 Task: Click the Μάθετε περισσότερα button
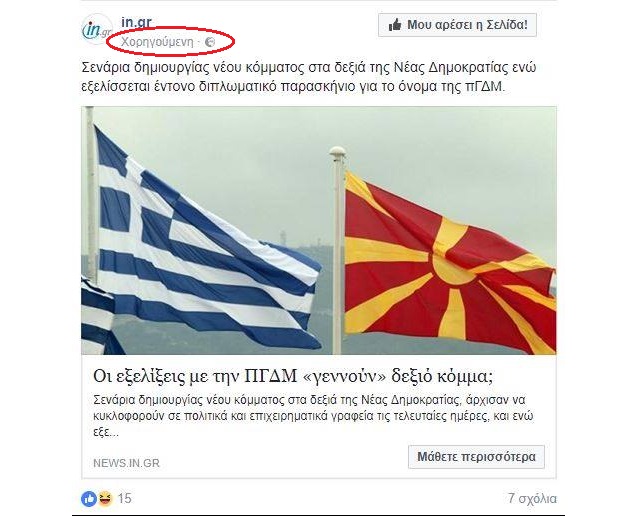coord(476,457)
